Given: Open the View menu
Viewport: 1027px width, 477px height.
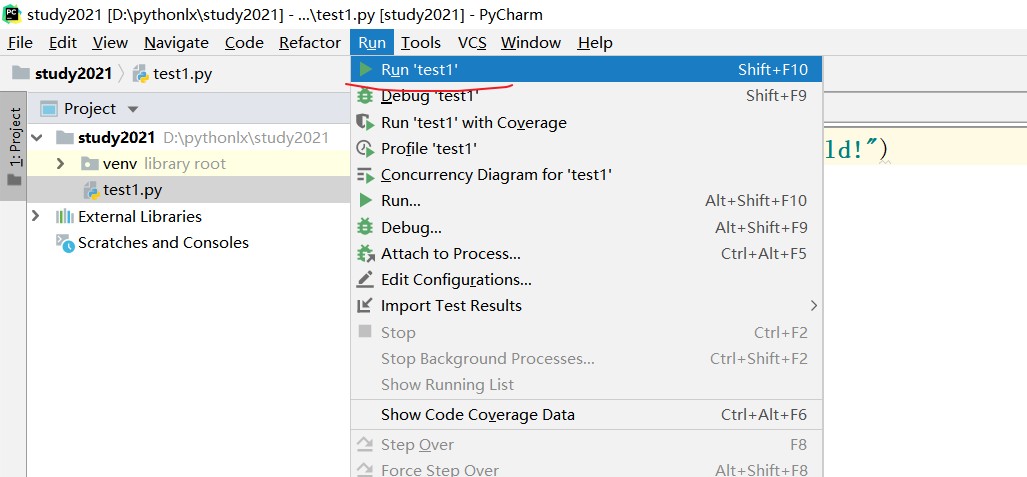Looking at the screenshot, I should click(110, 43).
